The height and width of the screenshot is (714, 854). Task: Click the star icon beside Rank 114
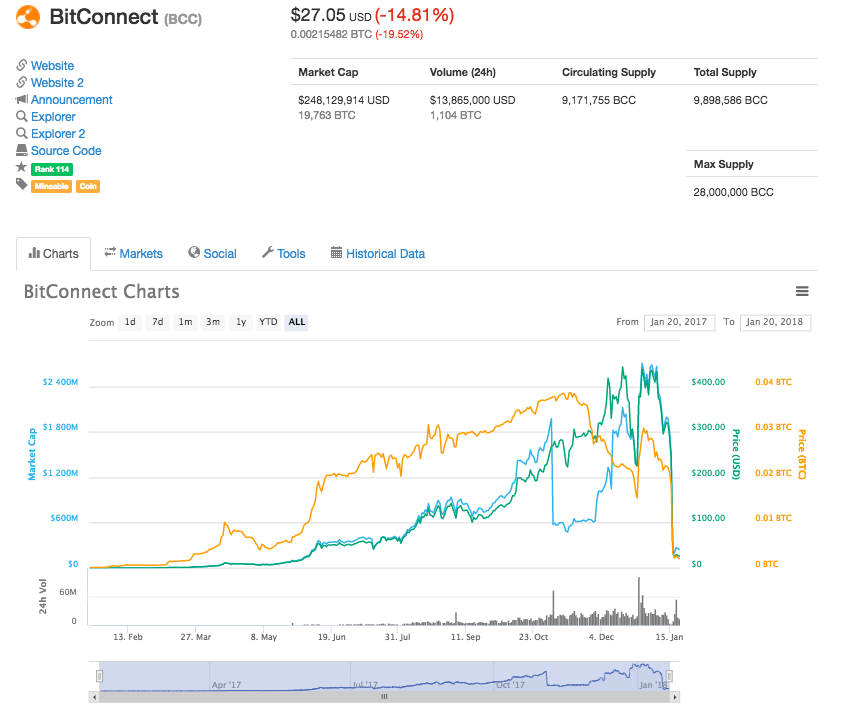coord(22,167)
